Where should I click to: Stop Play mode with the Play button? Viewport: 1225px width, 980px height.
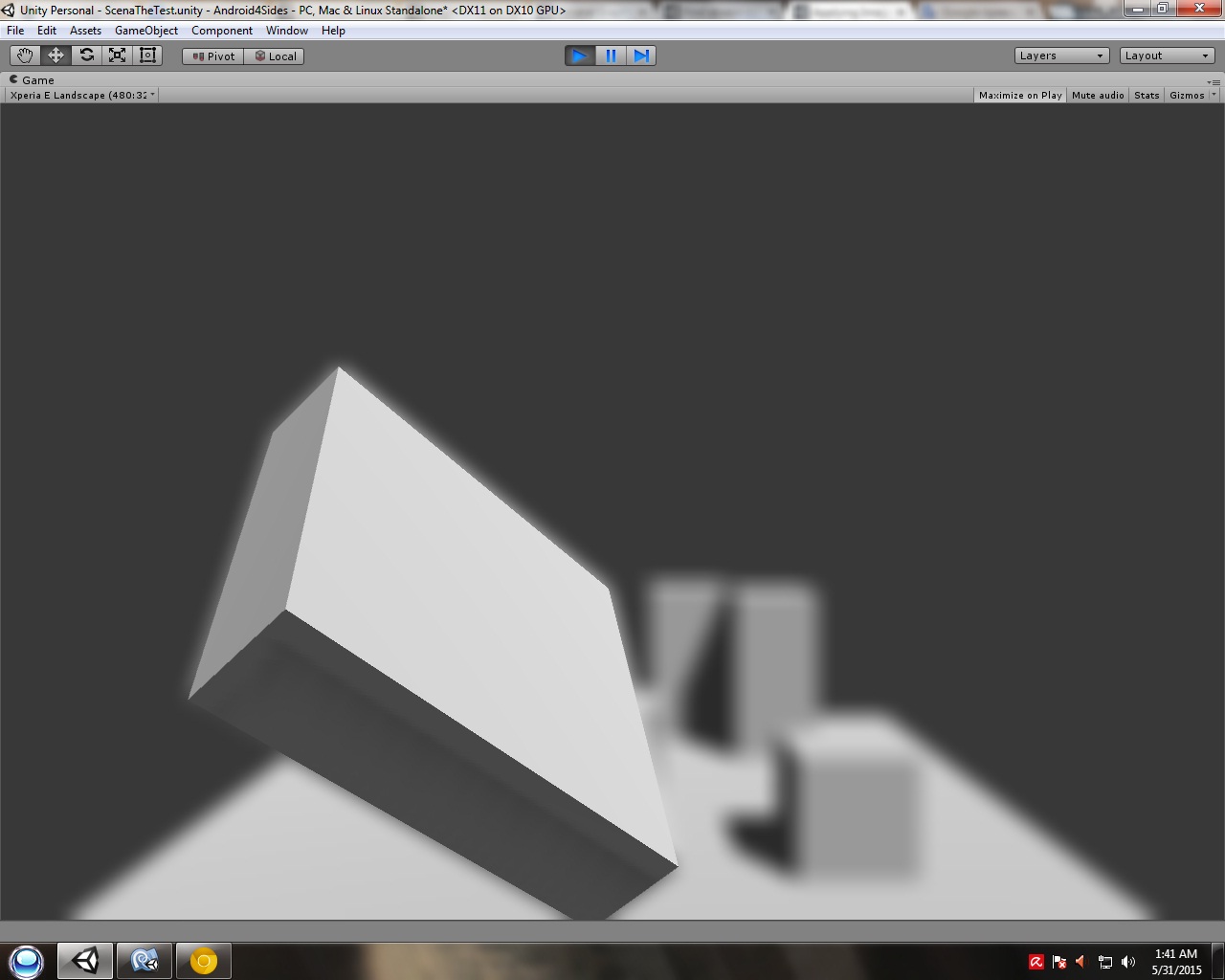tap(580, 56)
